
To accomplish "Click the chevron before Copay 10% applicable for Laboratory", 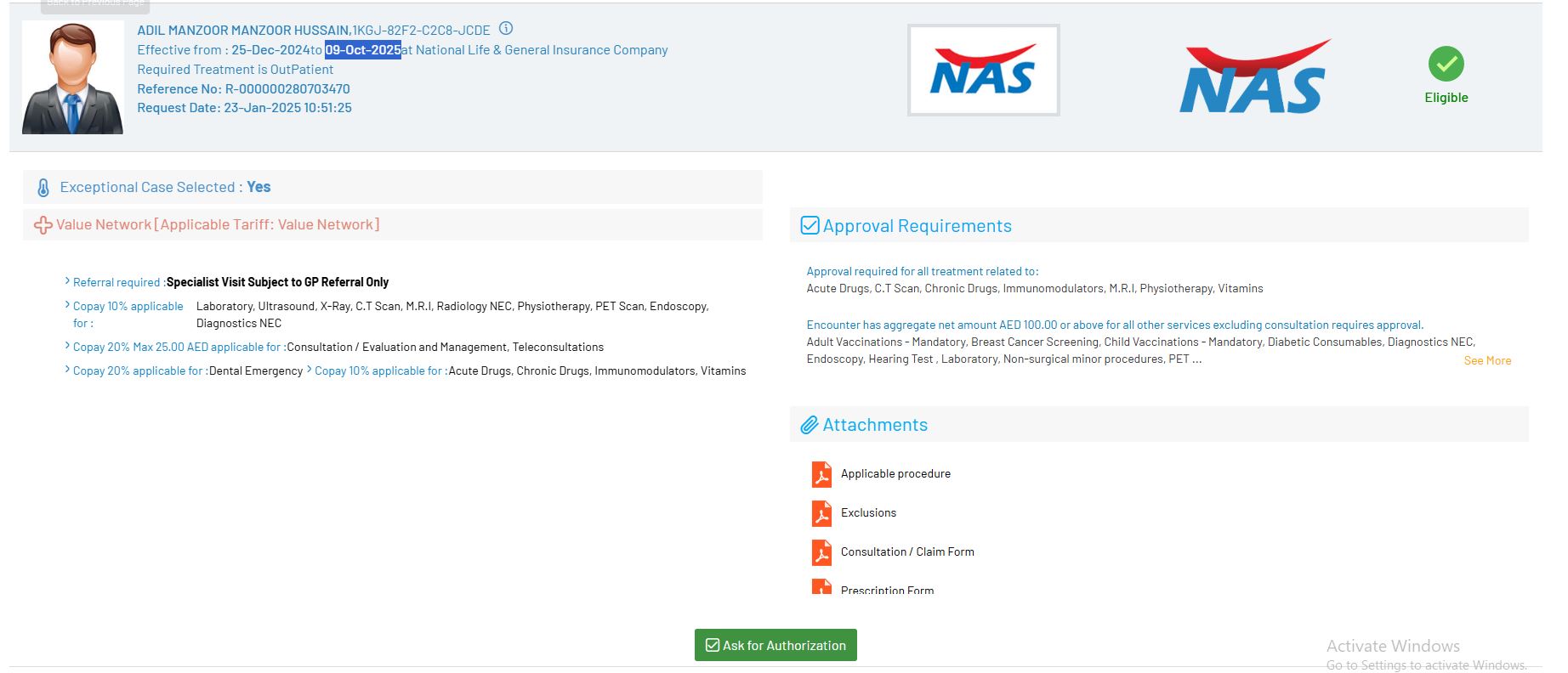I will pos(67,305).
